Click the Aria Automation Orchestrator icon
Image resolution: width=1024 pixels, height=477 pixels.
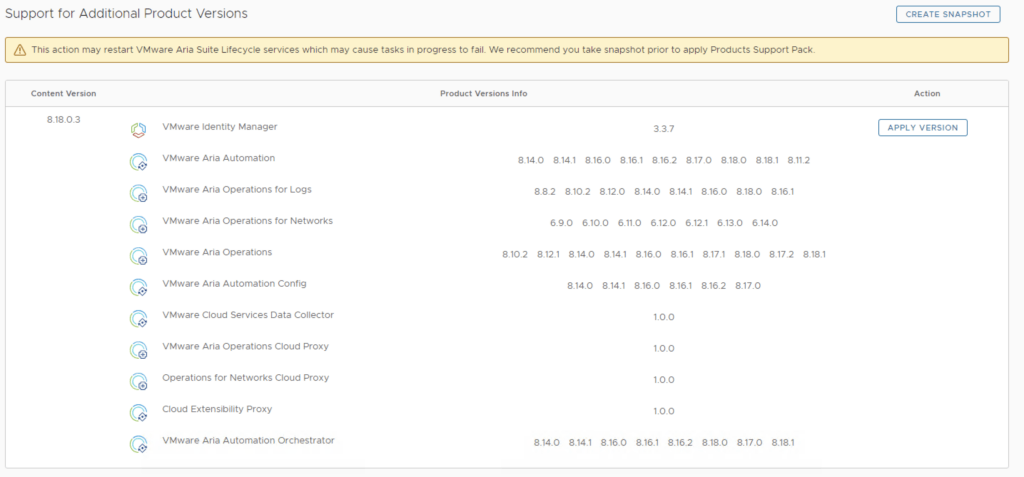coord(139,444)
